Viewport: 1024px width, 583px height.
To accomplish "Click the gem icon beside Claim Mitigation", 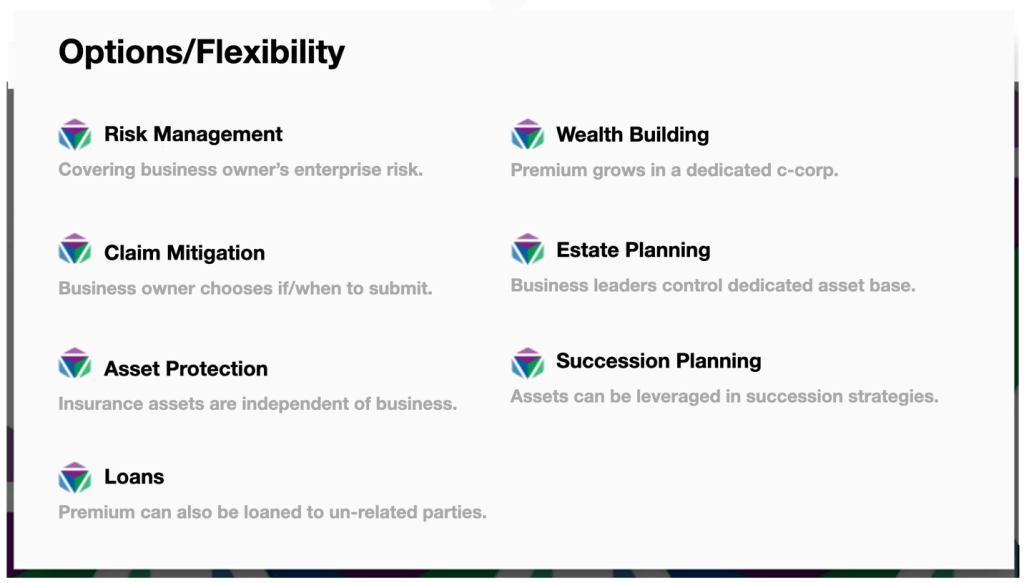I will (74, 249).
